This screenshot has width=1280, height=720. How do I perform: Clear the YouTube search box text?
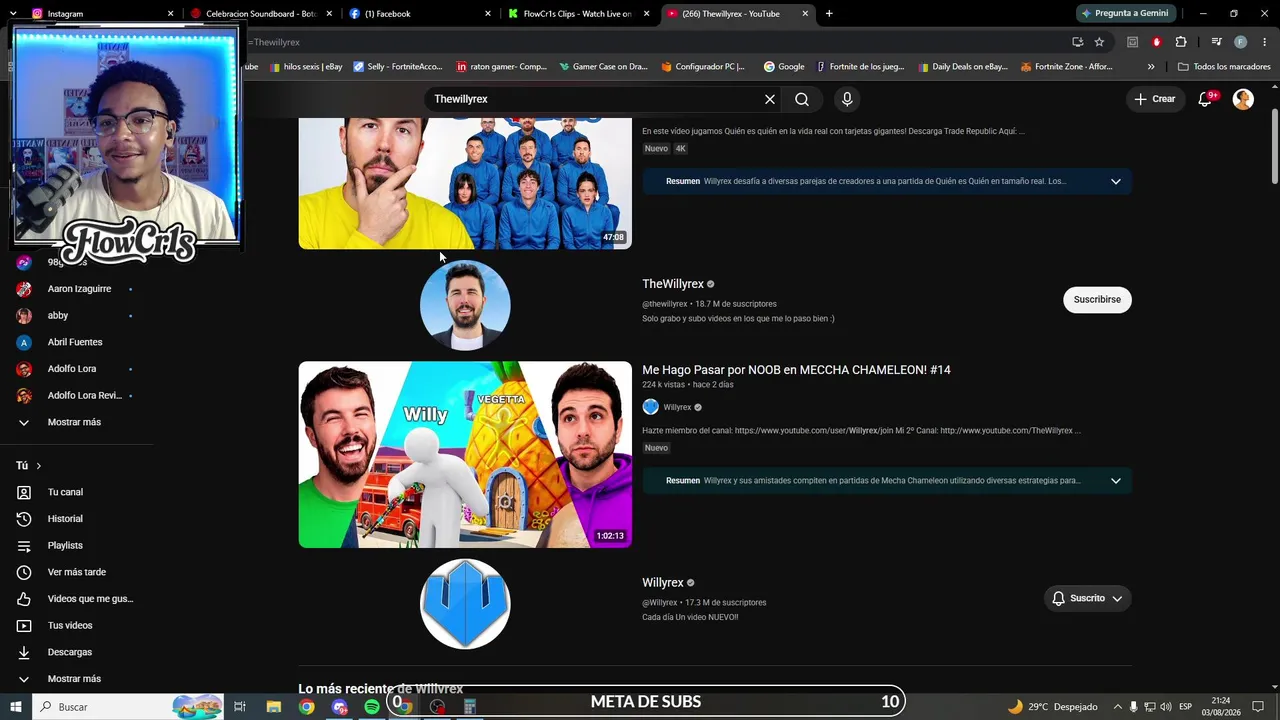tap(770, 99)
